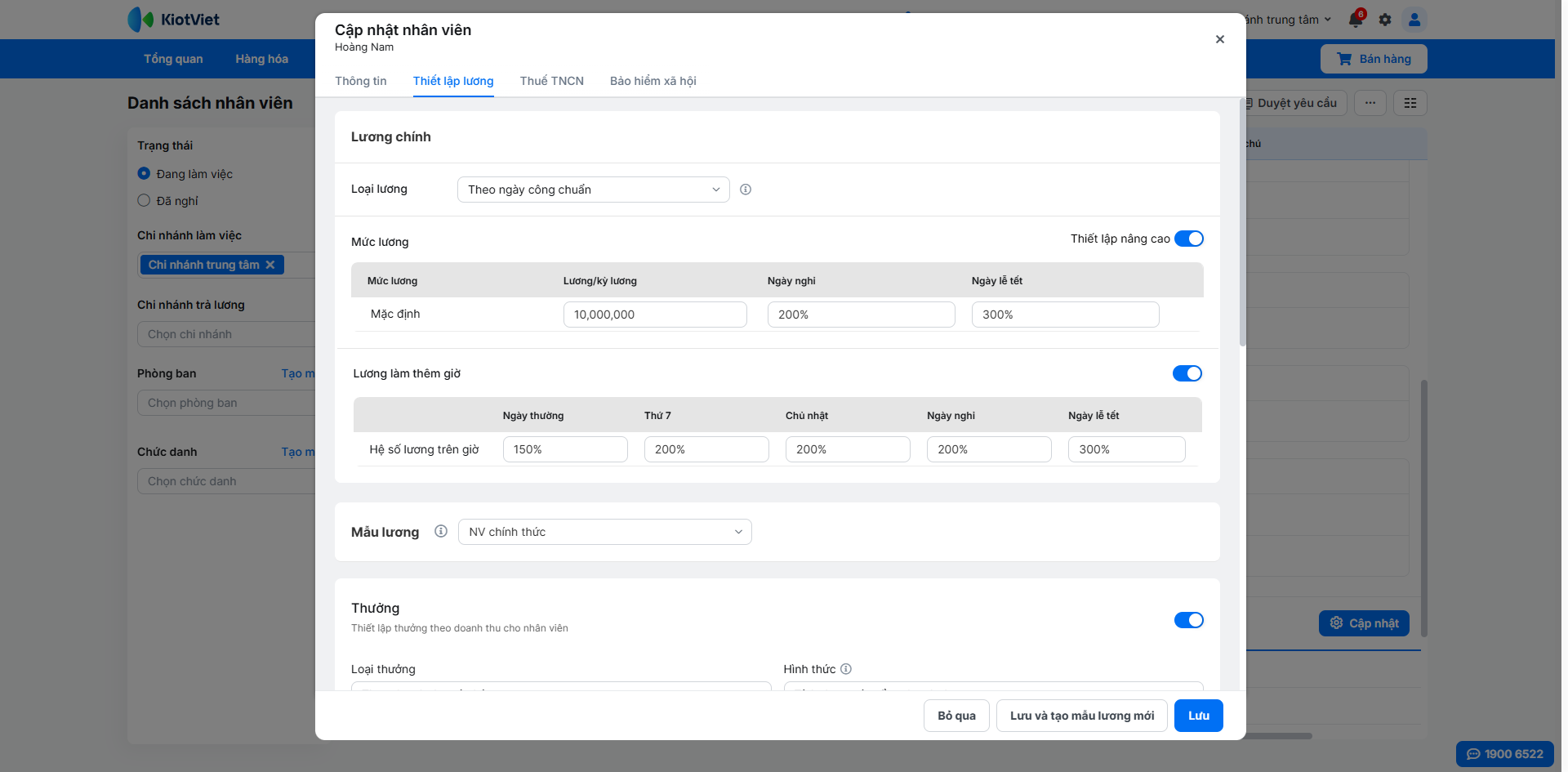Click the Duyệt yêu cầu button
This screenshot has height=772, width=1568.
pyautogui.click(x=1296, y=103)
